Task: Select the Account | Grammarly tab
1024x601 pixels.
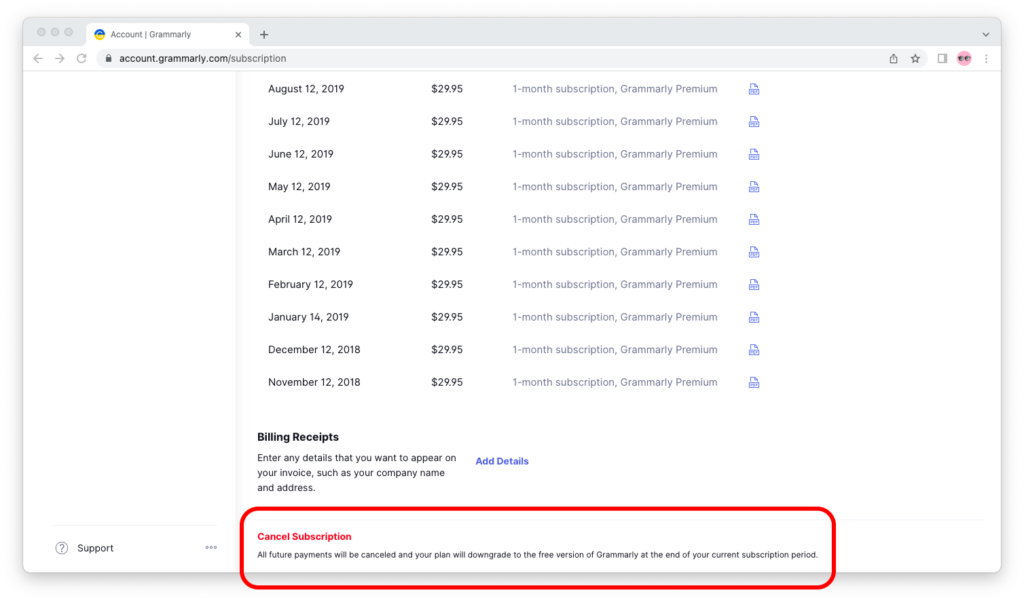Action: (x=167, y=35)
